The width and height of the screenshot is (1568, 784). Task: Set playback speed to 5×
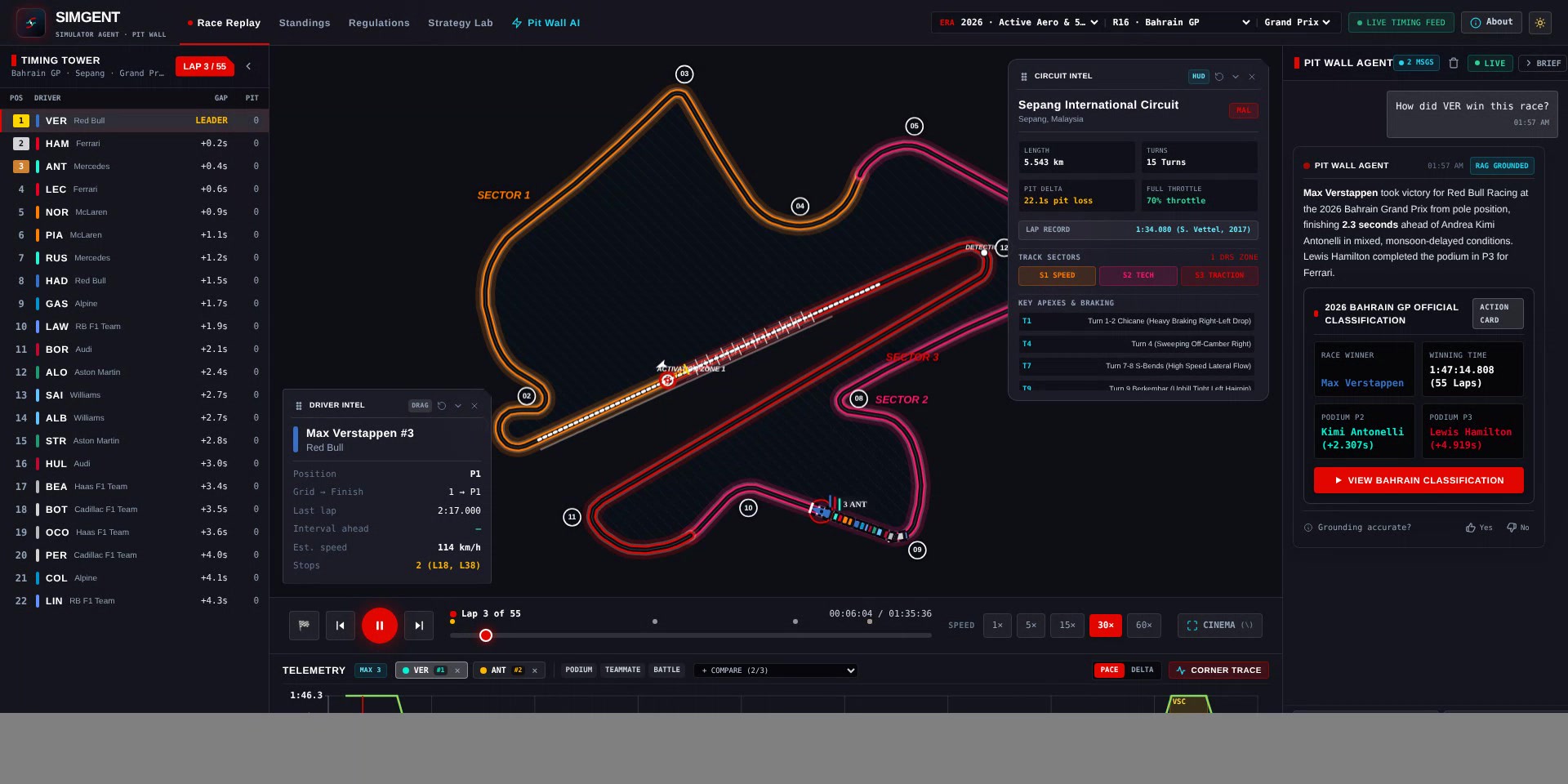click(x=1031, y=626)
